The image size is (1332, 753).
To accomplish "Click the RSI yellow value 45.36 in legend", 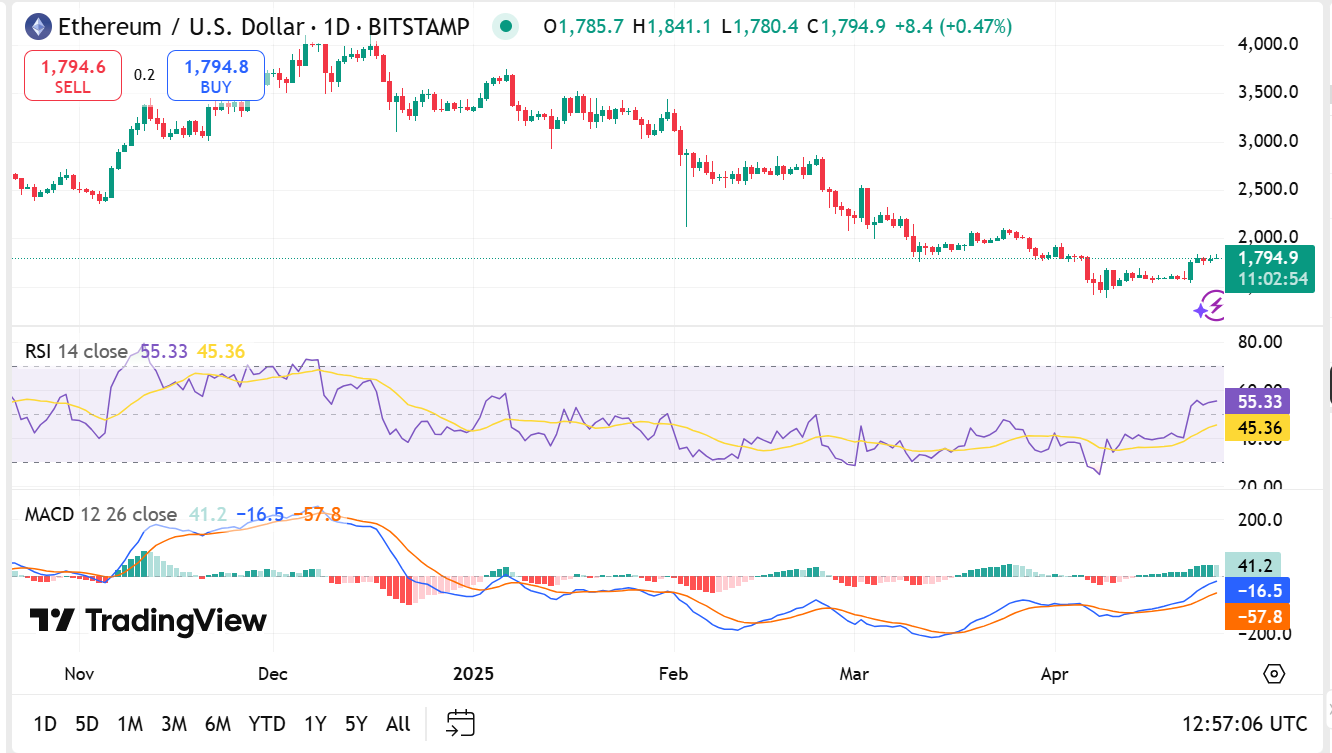I will 221,351.
